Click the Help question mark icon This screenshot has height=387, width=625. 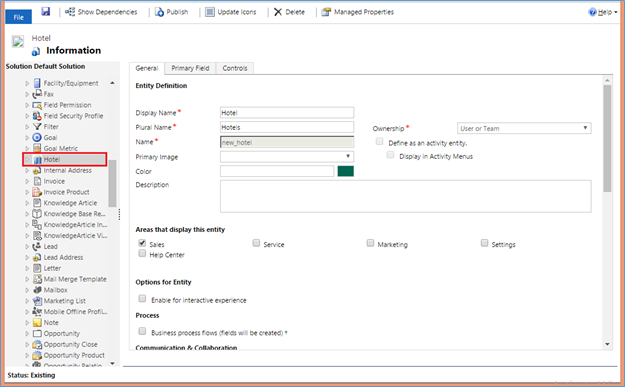pyautogui.click(x=592, y=12)
